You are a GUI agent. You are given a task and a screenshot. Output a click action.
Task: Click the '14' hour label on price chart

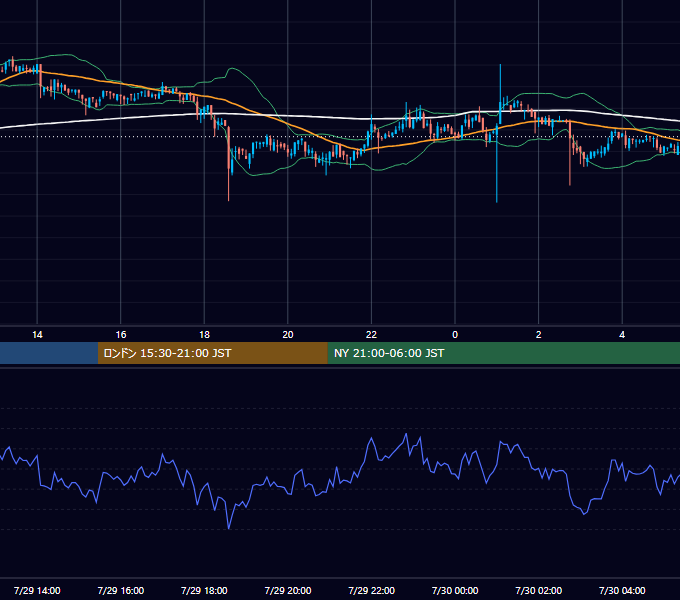(37, 335)
